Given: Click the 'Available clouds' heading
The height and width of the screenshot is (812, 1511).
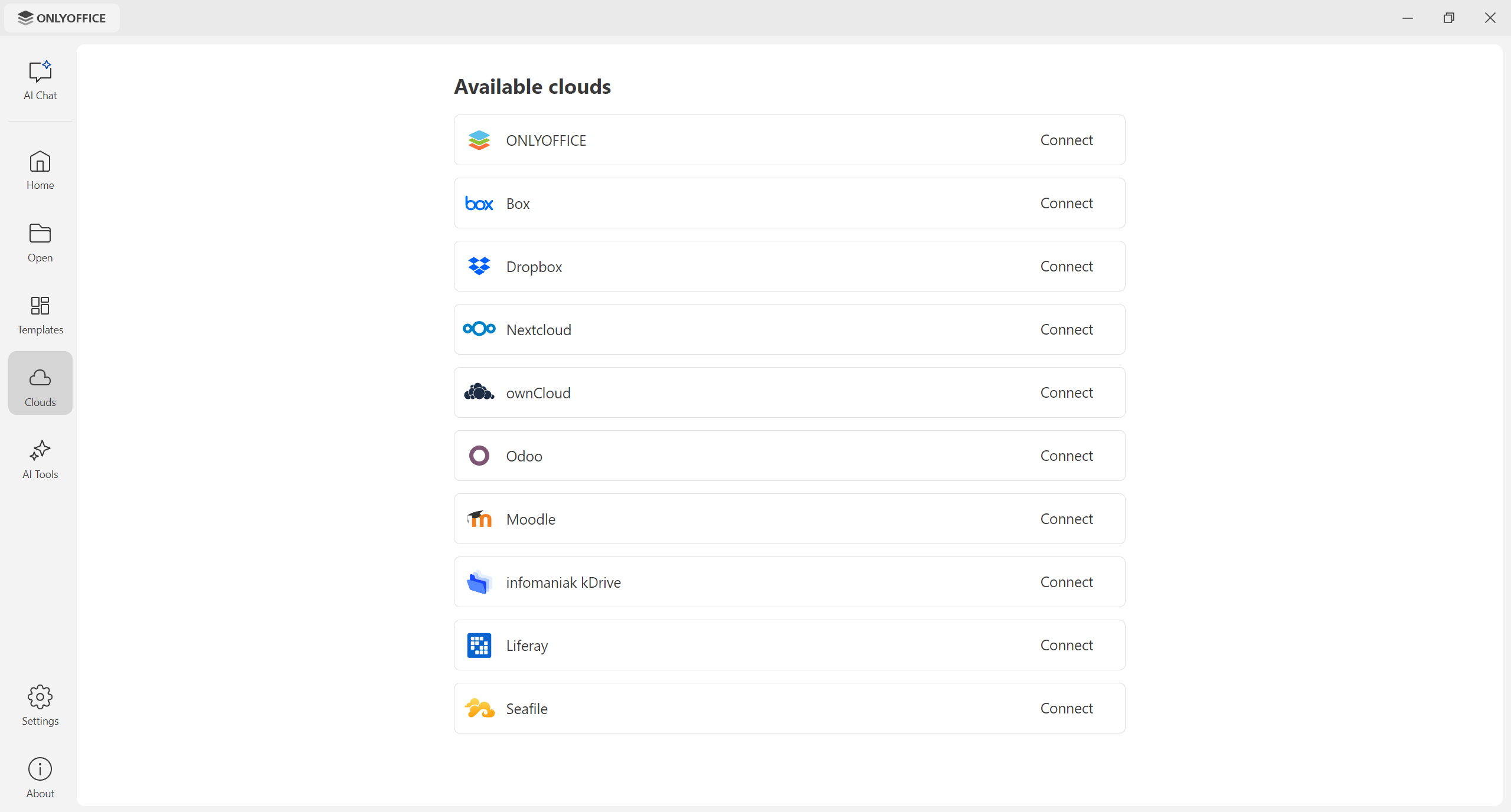Looking at the screenshot, I should point(532,87).
